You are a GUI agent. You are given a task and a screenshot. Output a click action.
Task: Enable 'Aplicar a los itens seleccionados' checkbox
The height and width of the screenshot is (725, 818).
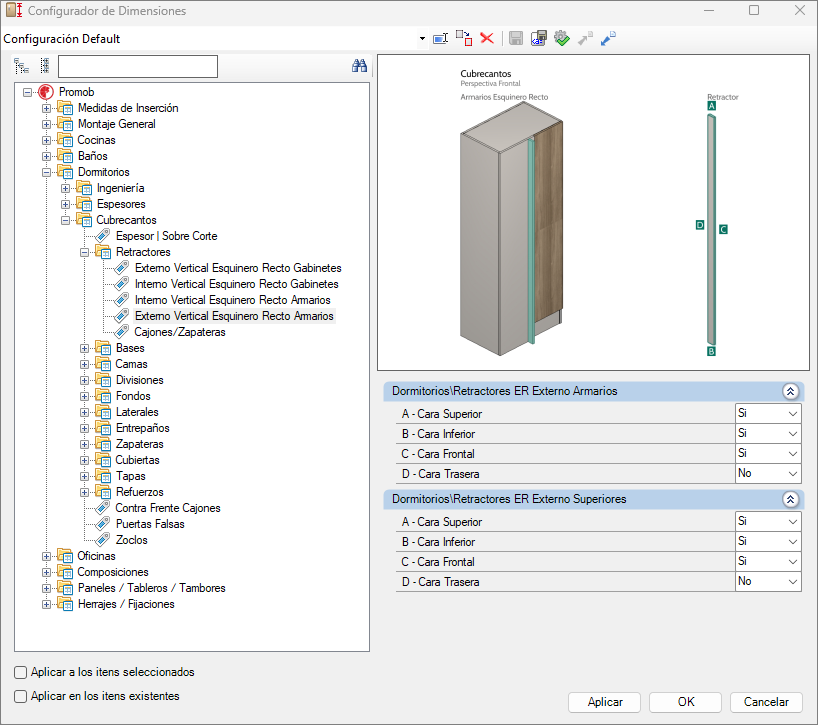tap(21, 672)
